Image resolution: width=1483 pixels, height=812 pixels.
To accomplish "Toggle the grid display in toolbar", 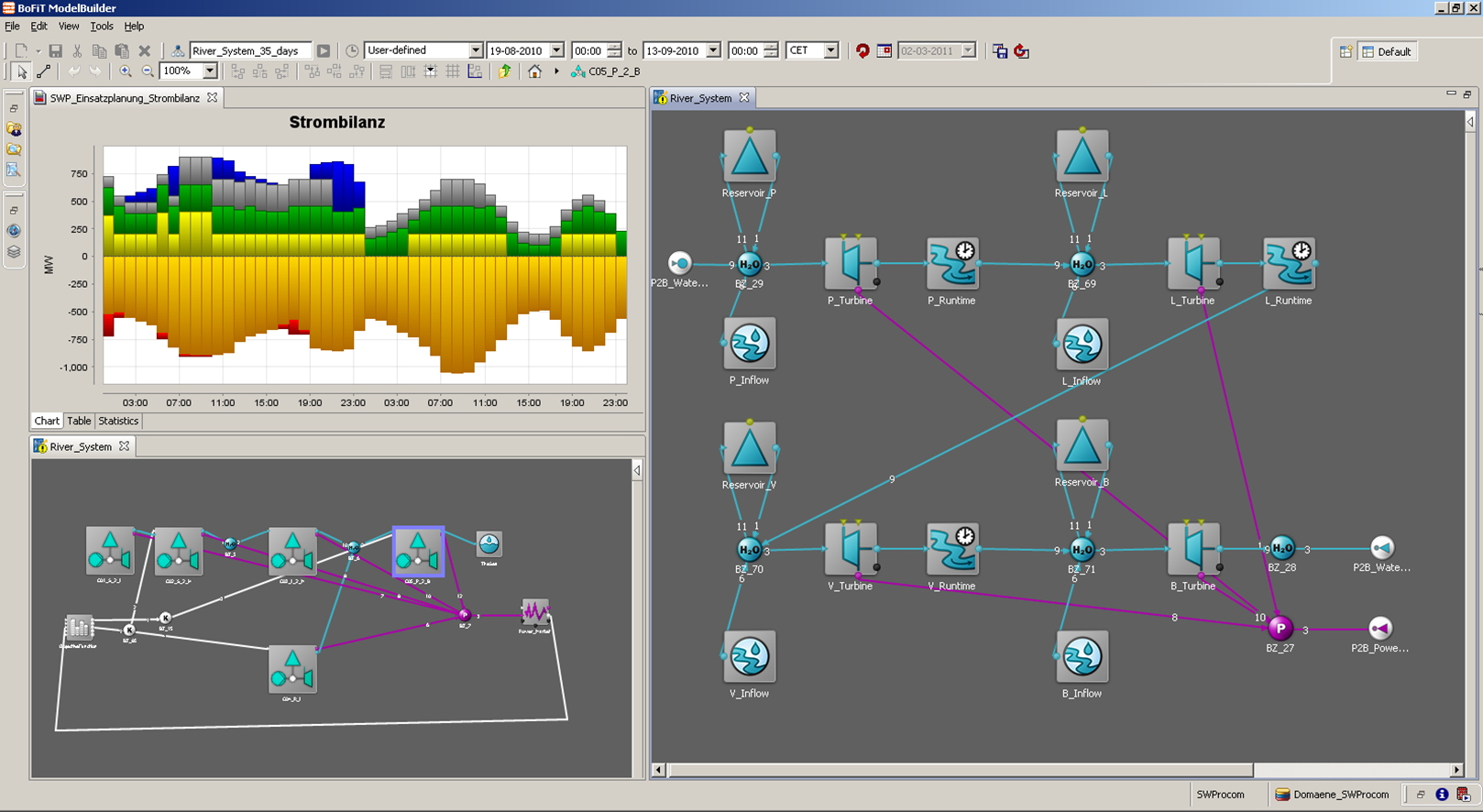I will click(453, 71).
